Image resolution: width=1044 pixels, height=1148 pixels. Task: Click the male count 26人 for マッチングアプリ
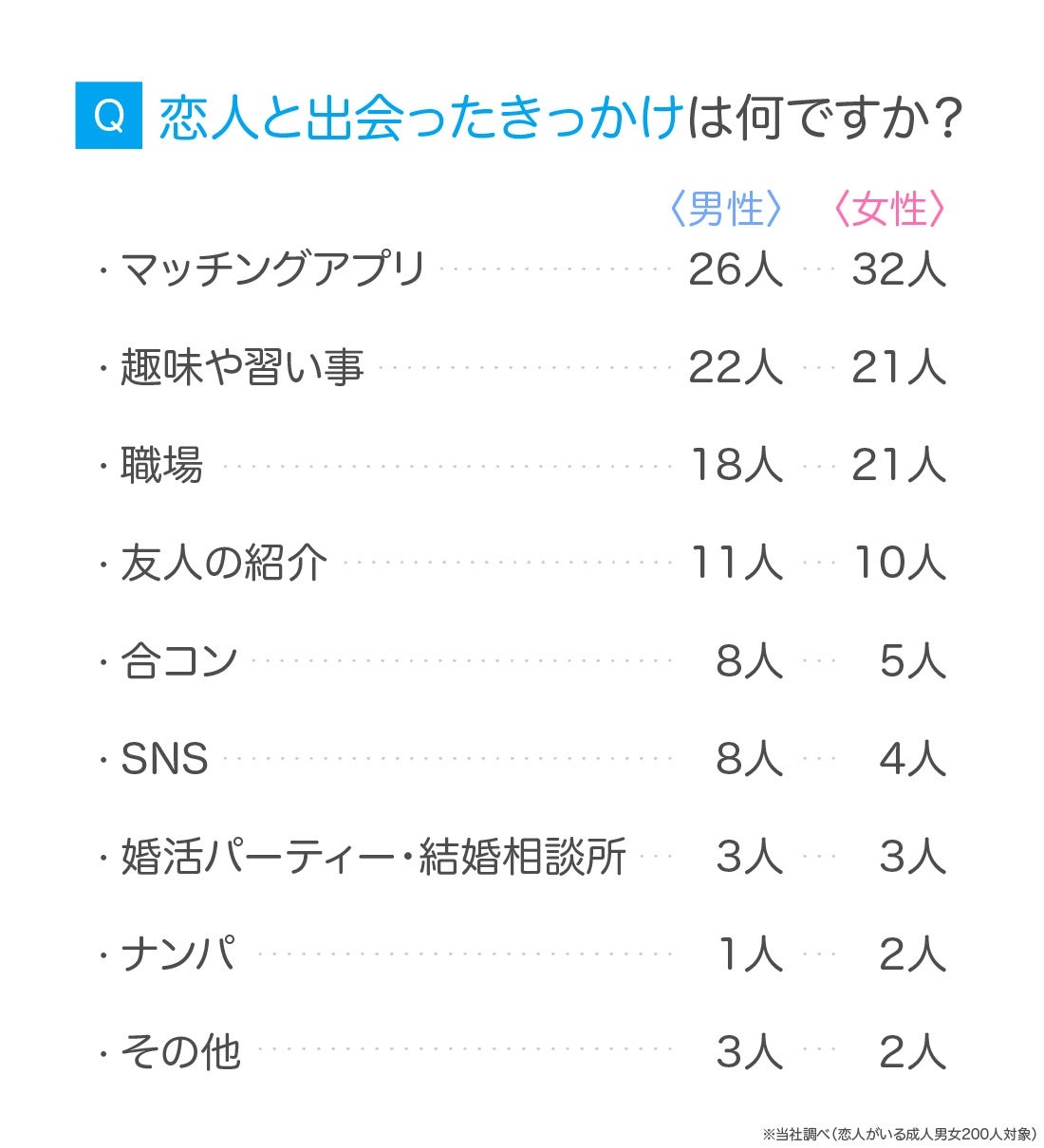[x=736, y=269]
